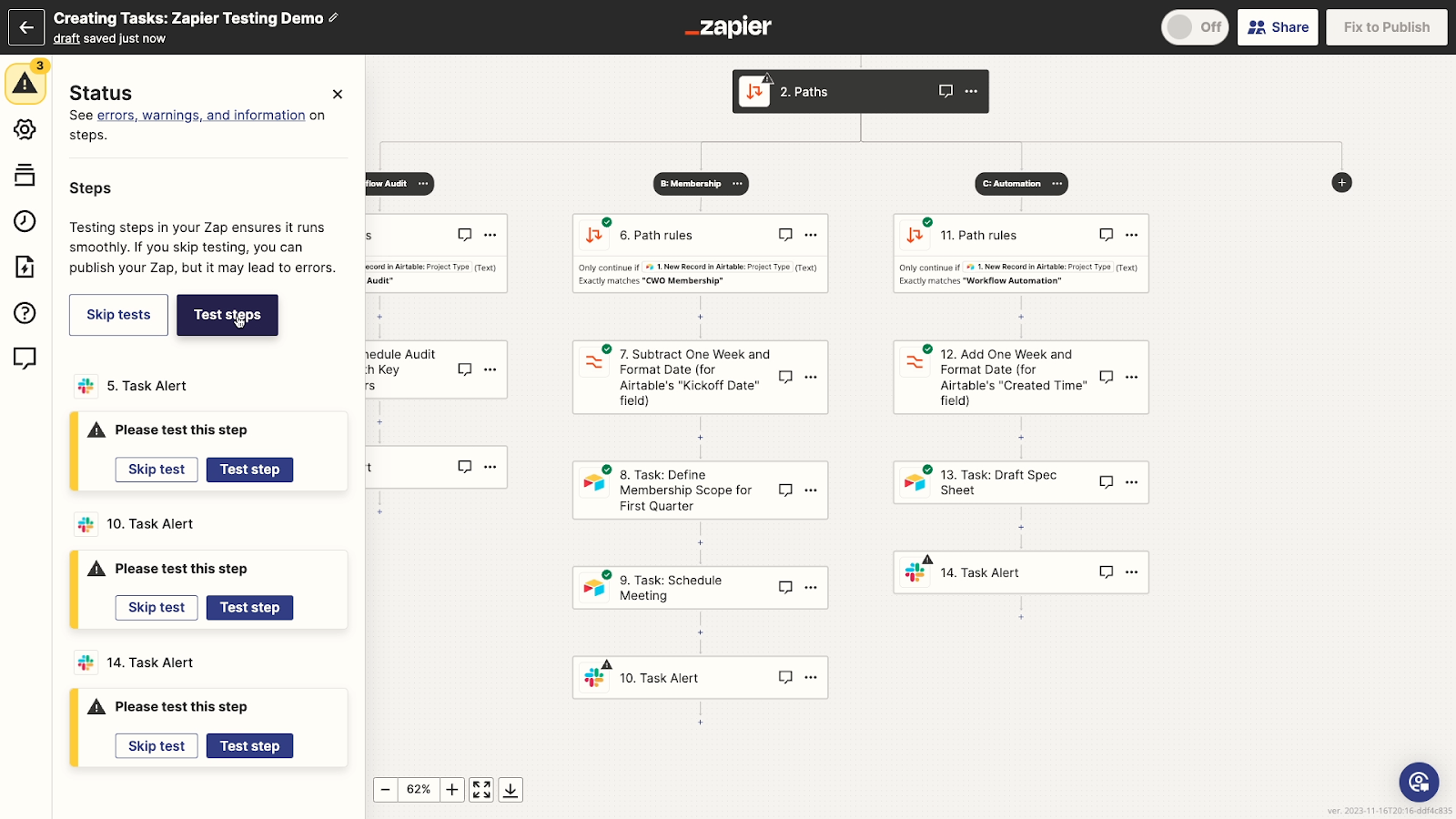
Task: Edit the Zap title with pencil icon
Action: (x=334, y=18)
